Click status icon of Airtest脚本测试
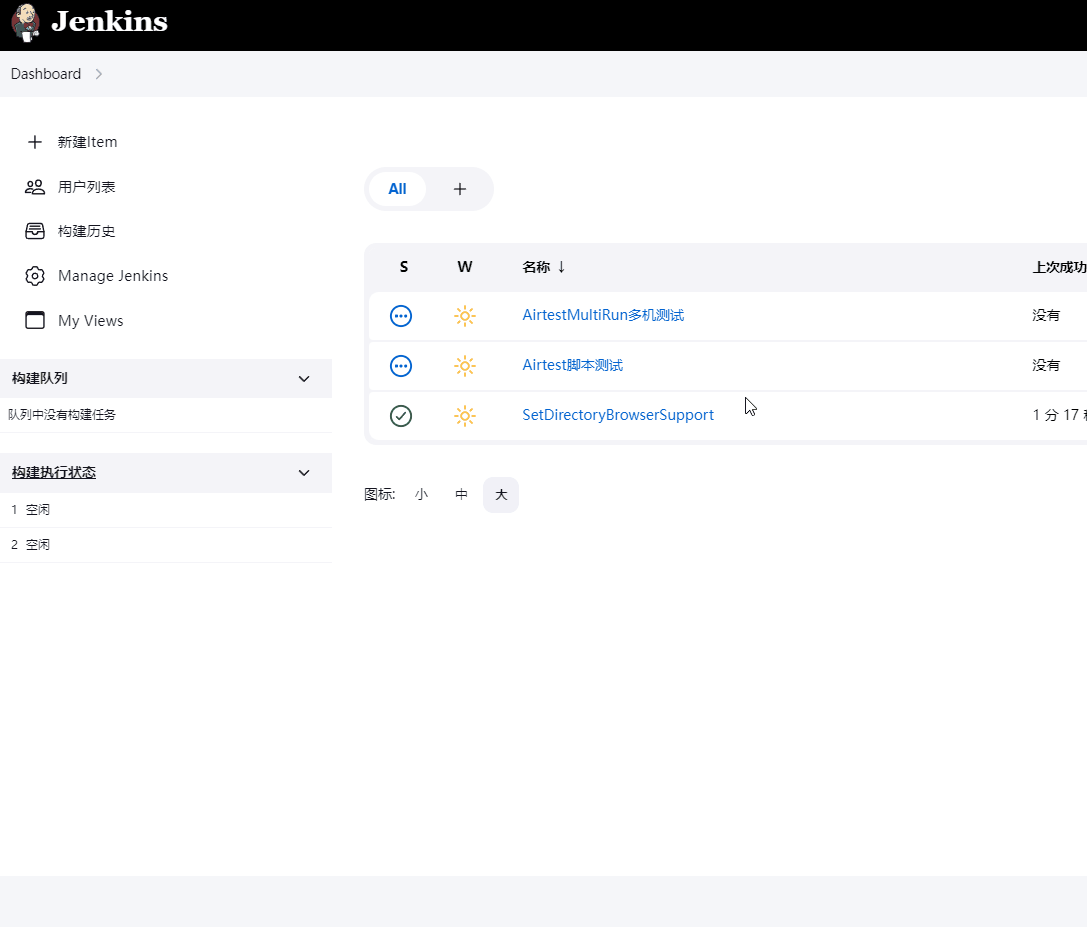This screenshot has width=1087, height=927. (401, 366)
